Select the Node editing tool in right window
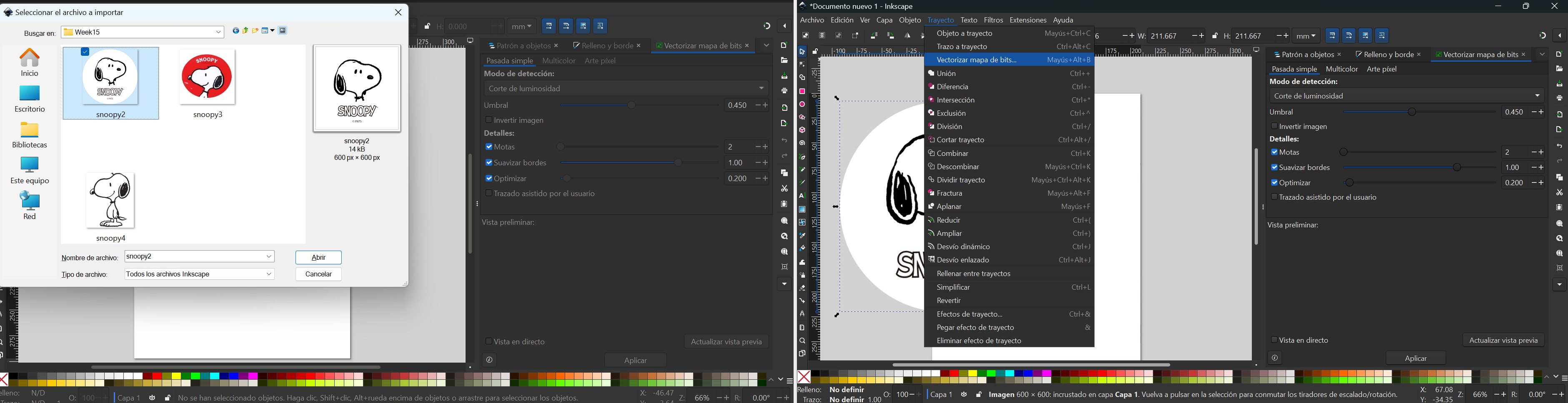1568x403 pixels. click(x=802, y=65)
